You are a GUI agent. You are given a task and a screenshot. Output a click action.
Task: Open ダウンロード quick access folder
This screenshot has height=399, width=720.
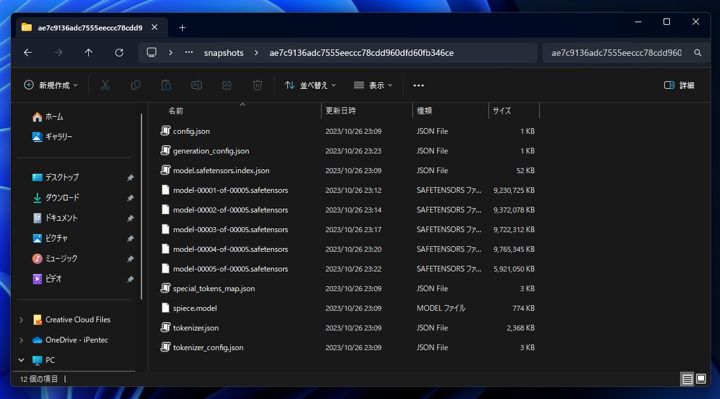(56, 198)
